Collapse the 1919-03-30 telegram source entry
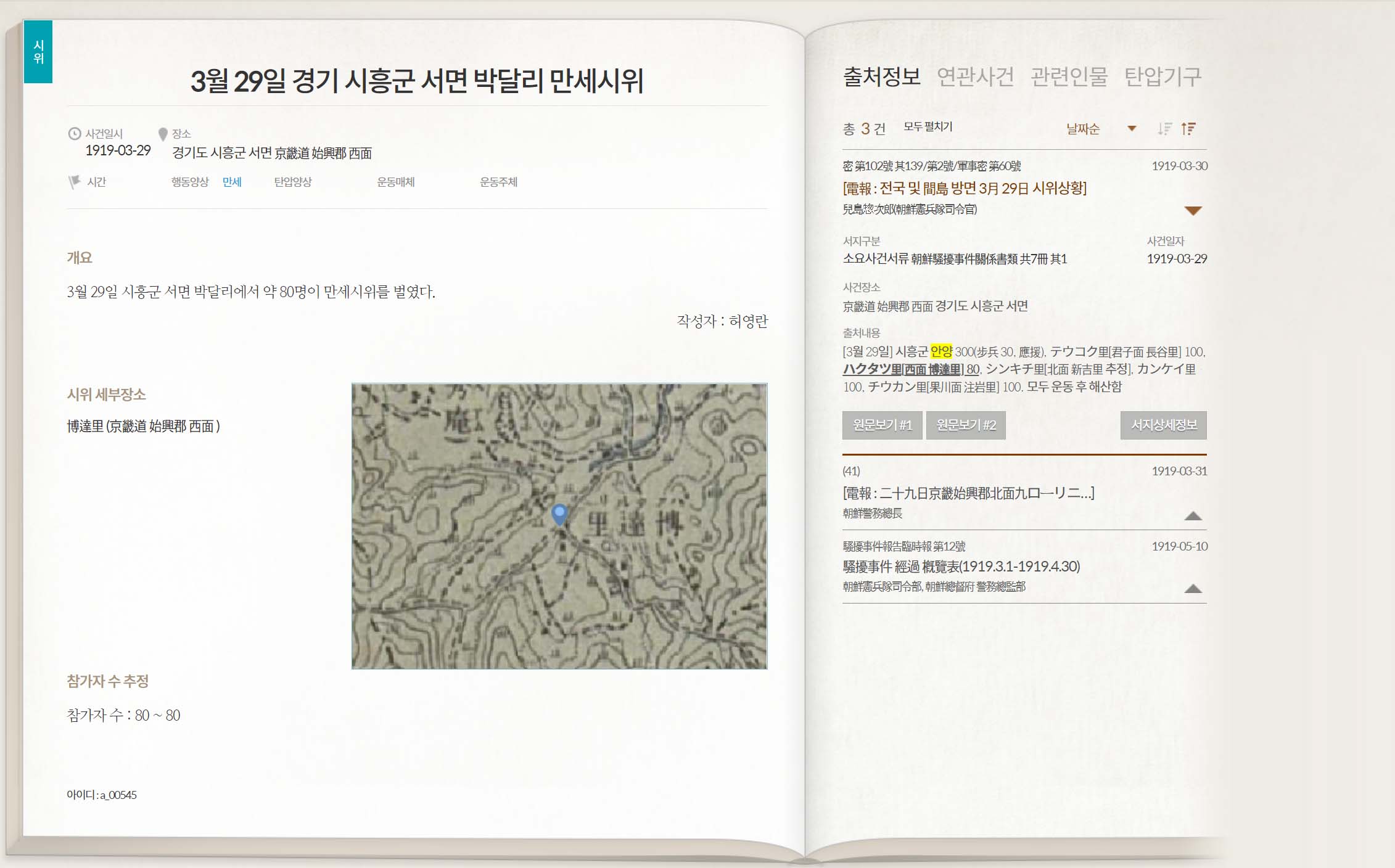The width and height of the screenshot is (1395, 868). point(1193,211)
